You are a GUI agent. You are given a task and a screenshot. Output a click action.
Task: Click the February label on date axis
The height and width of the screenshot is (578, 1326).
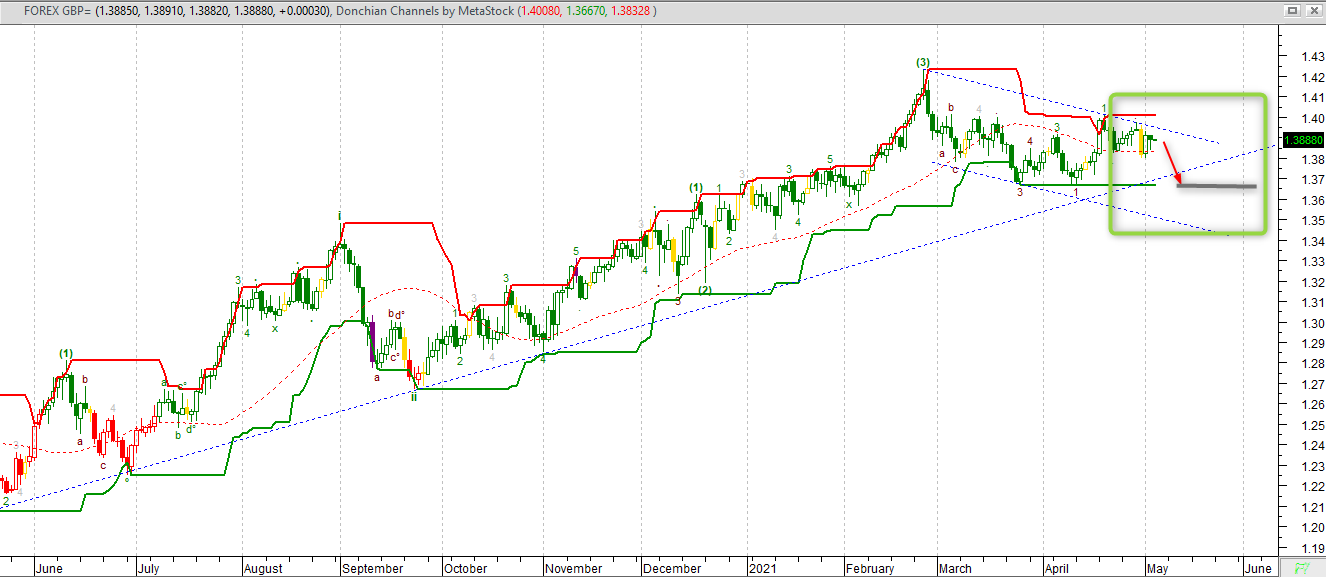click(x=870, y=568)
